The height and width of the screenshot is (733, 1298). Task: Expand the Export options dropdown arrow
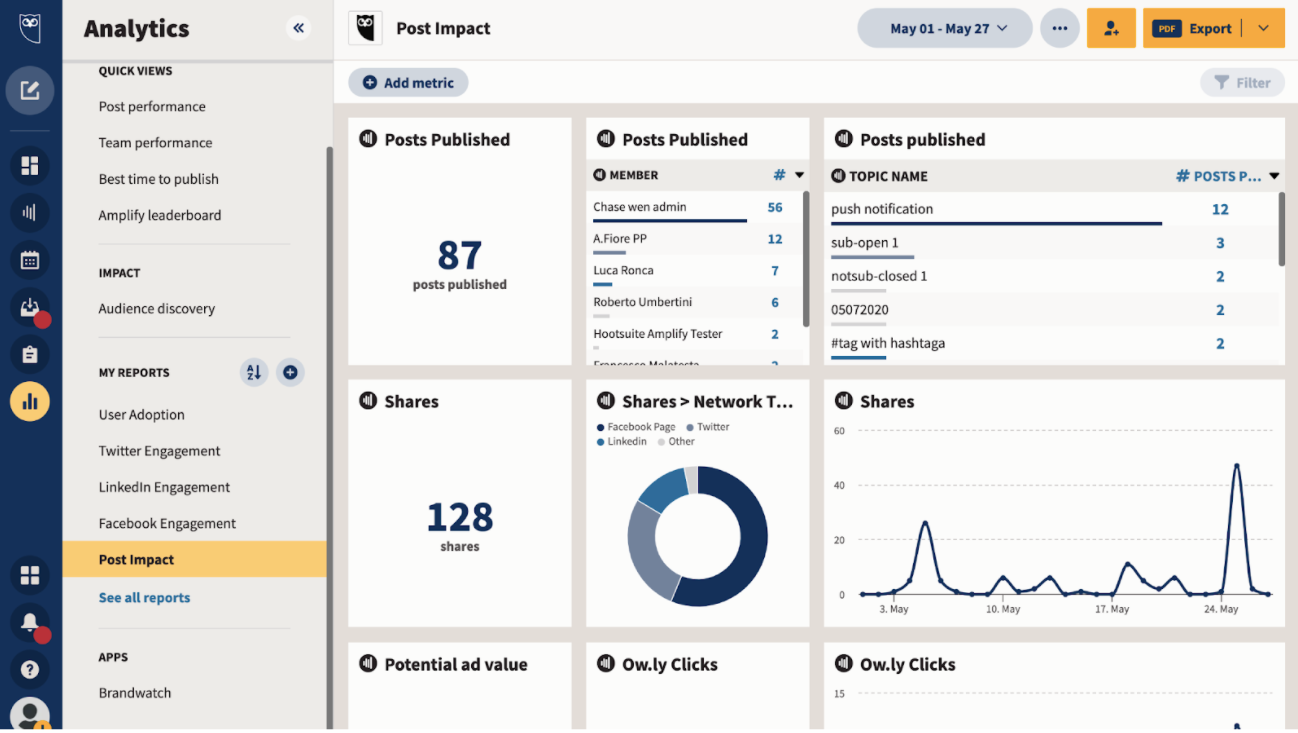1264,28
